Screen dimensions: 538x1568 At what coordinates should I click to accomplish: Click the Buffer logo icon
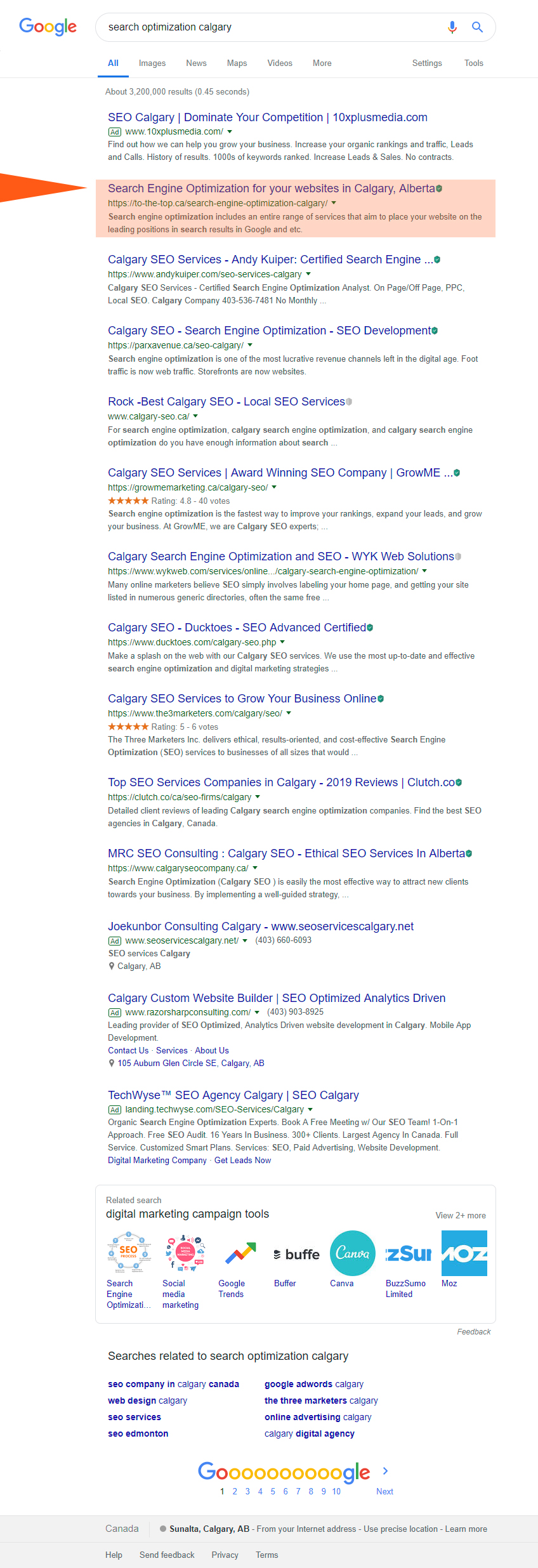[x=297, y=1253]
